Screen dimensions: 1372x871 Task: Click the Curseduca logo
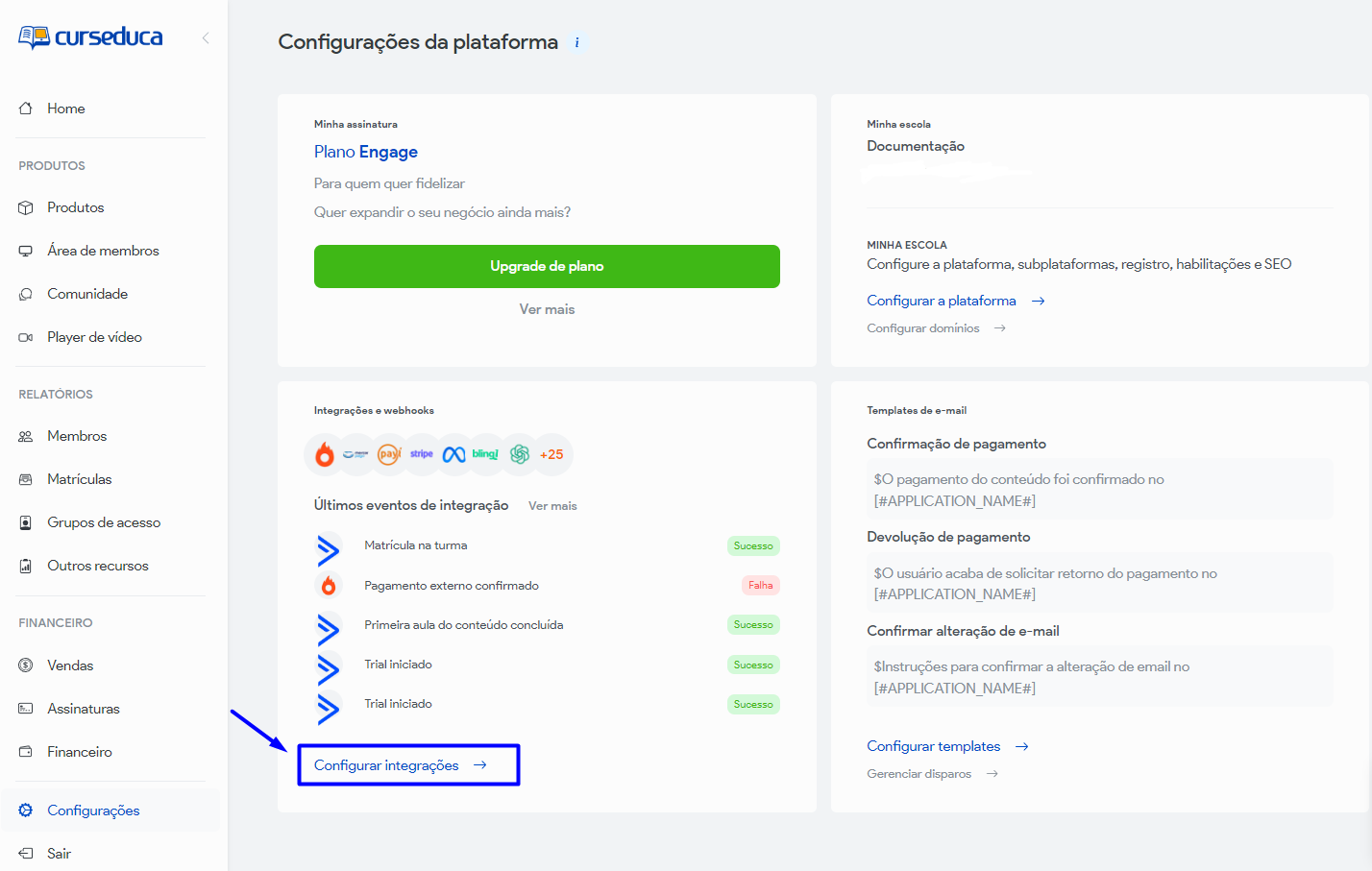tap(90, 37)
